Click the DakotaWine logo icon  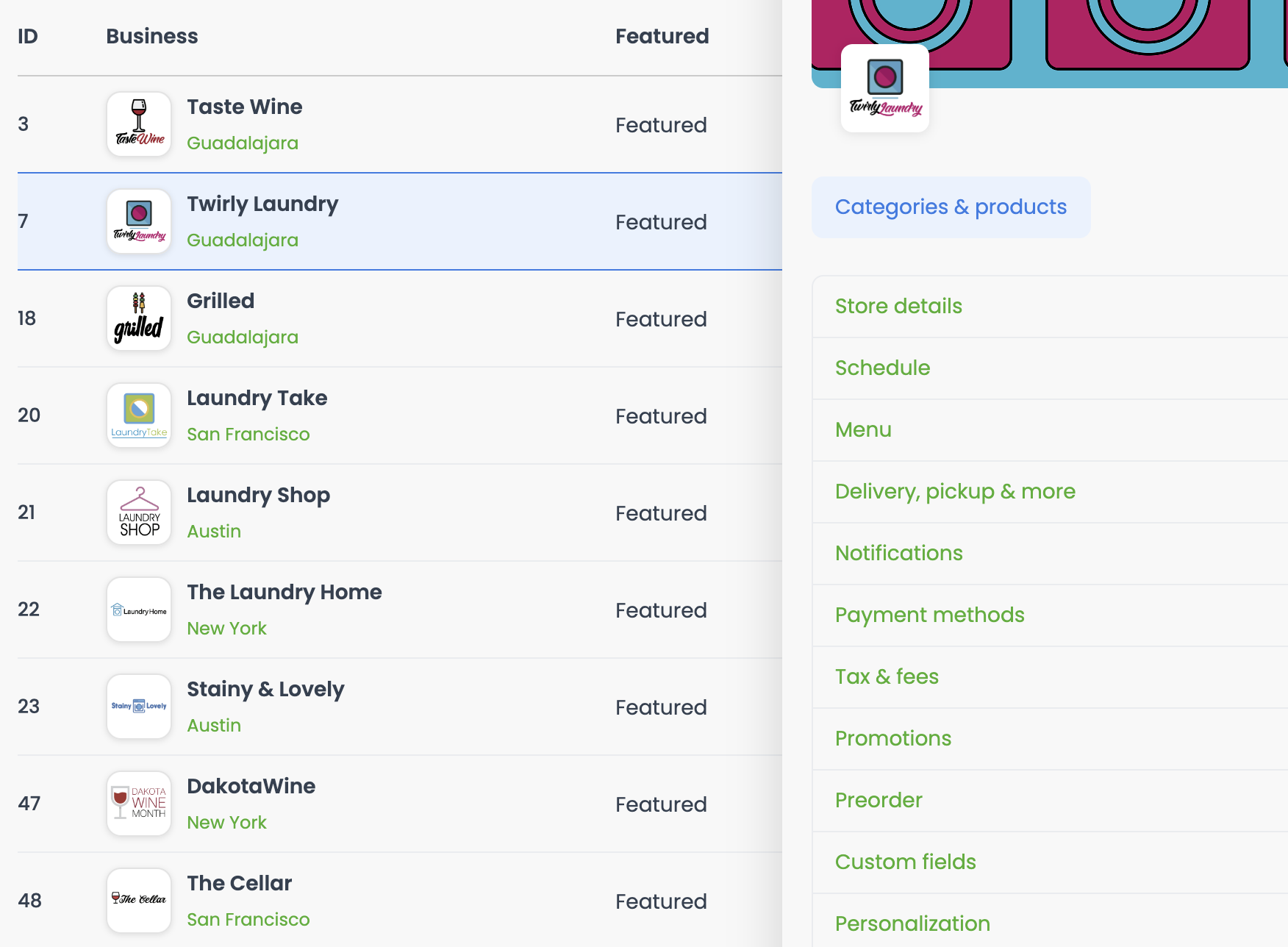139,804
